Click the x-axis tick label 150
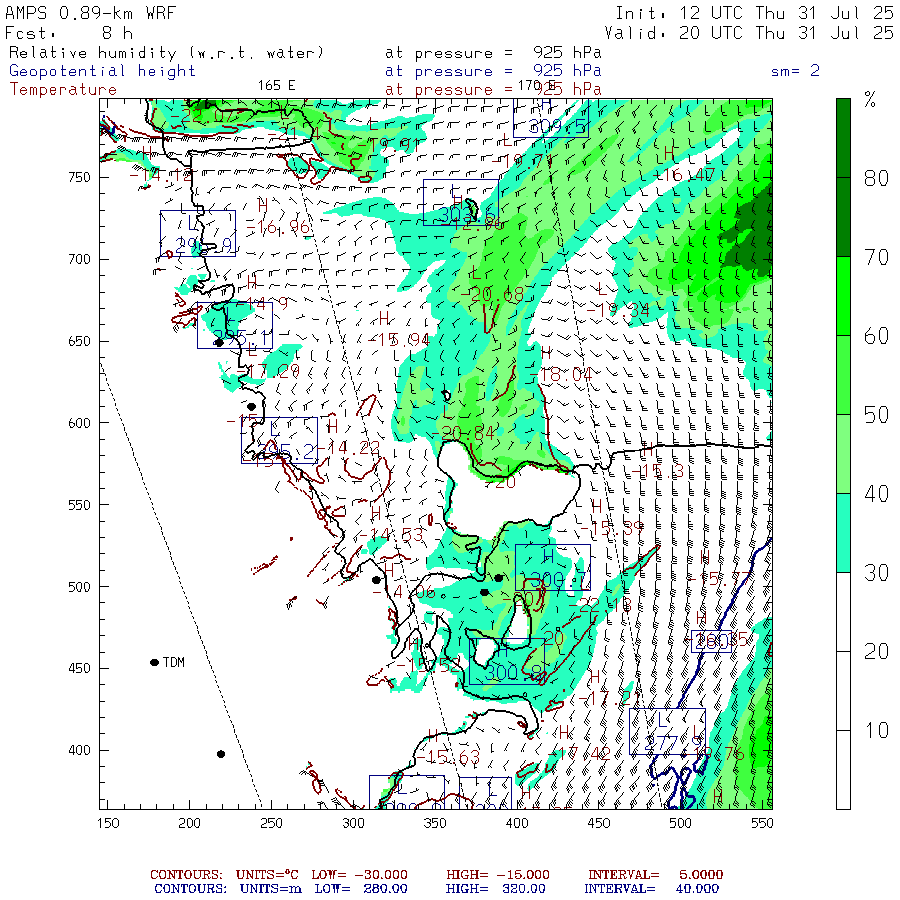Viewport: 900px width, 900px height. (x=108, y=824)
